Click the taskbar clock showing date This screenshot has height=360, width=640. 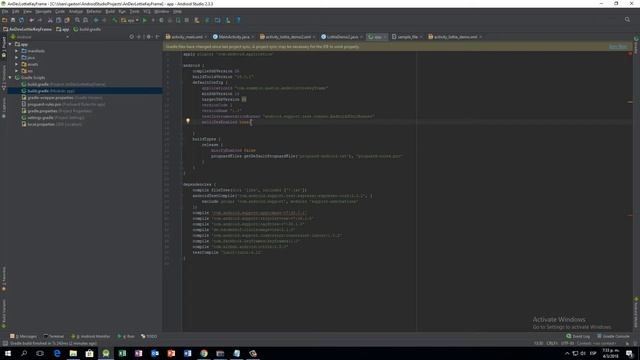point(611,353)
